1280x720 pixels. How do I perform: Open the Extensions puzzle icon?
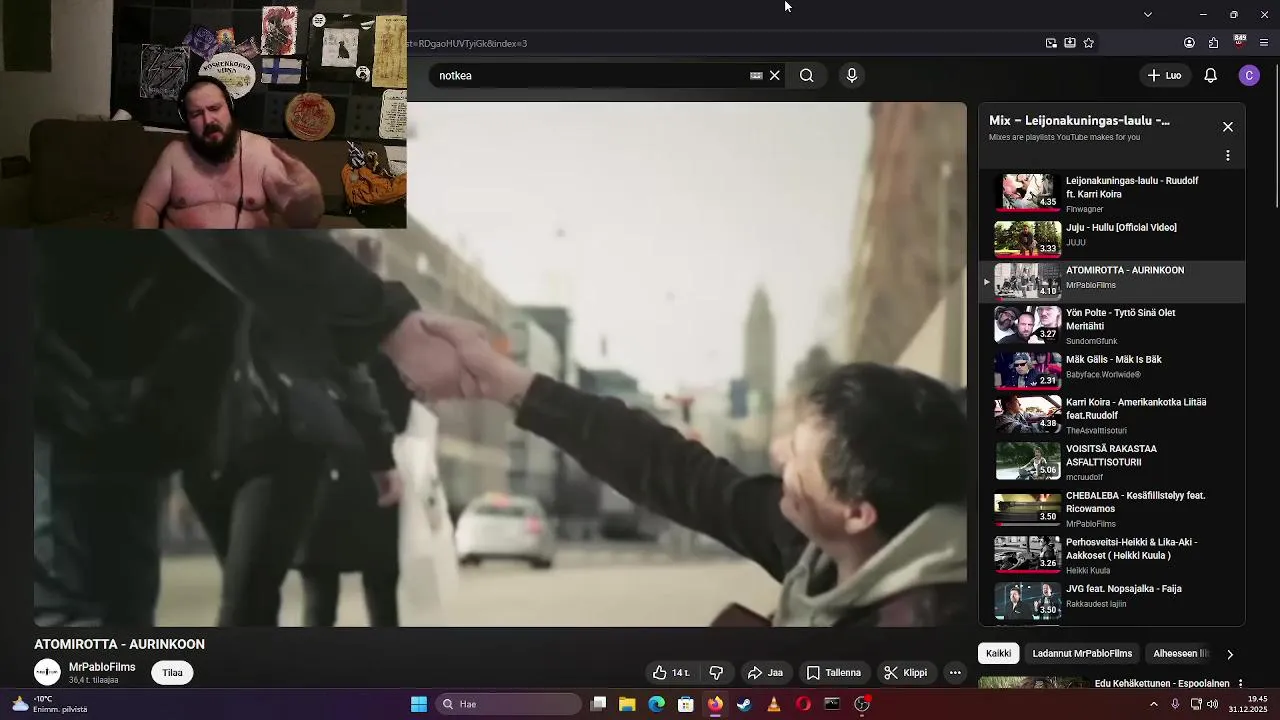pyautogui.click(x=1214, y=43)
